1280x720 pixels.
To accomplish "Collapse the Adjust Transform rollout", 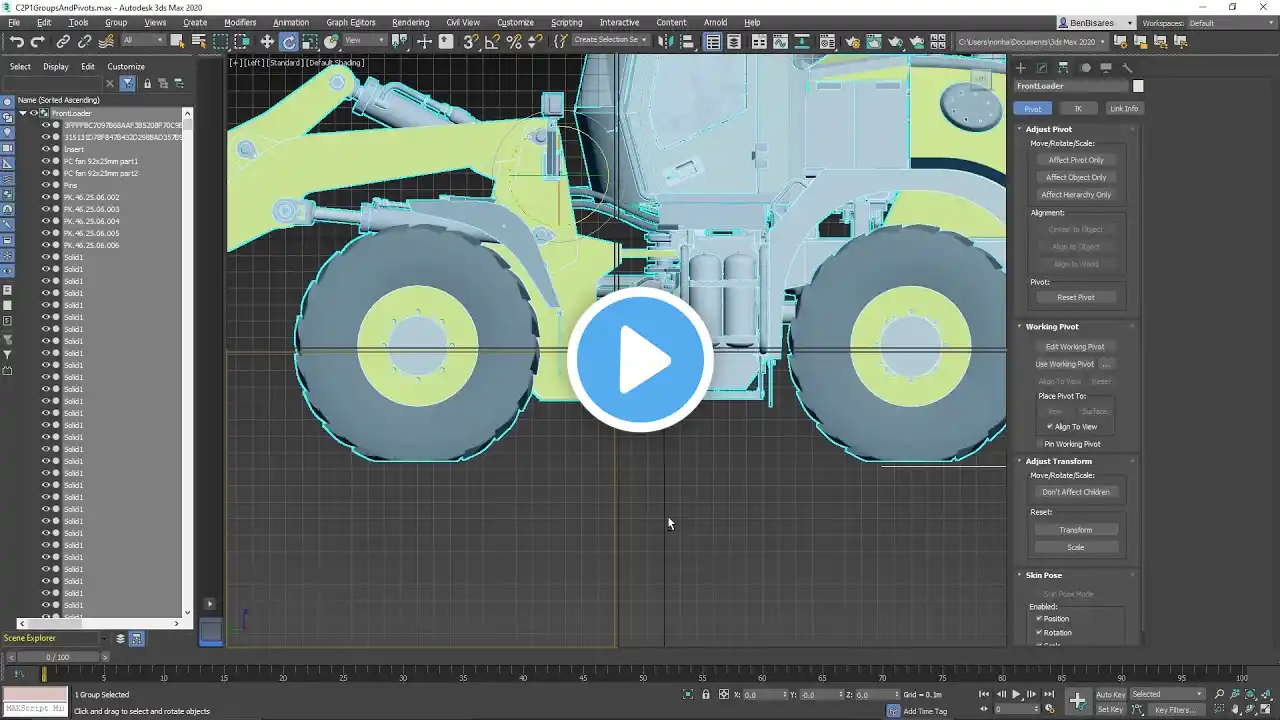I will coord(1020,461).
